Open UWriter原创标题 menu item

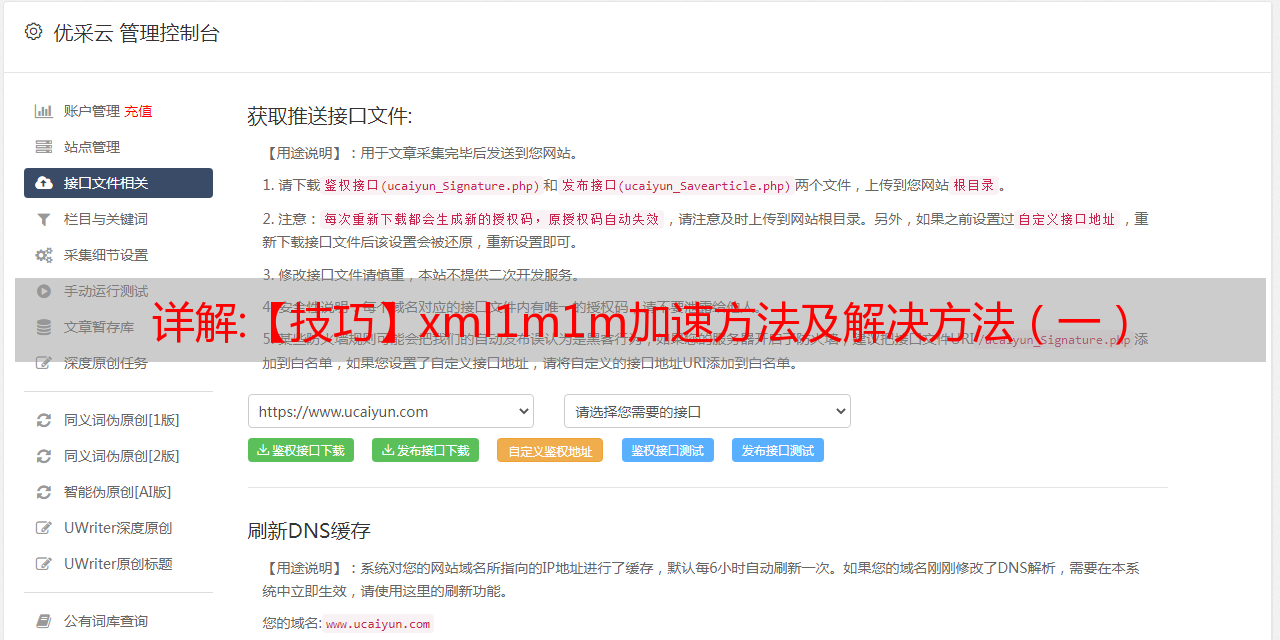(x=118, y=564)
